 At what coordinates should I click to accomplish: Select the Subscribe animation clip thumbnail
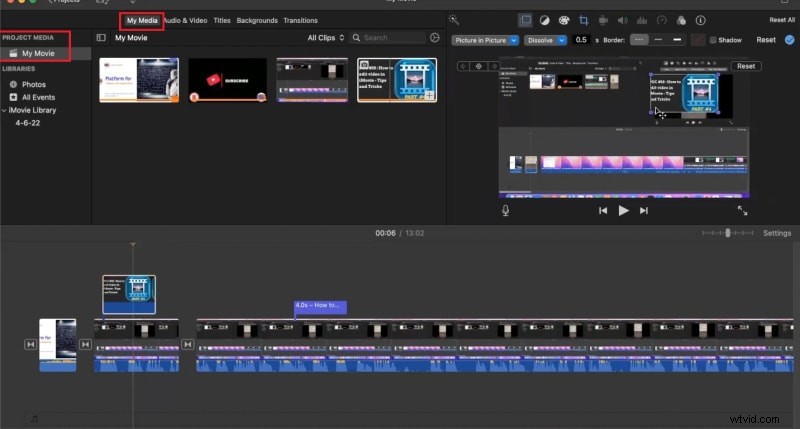(228, 80)
